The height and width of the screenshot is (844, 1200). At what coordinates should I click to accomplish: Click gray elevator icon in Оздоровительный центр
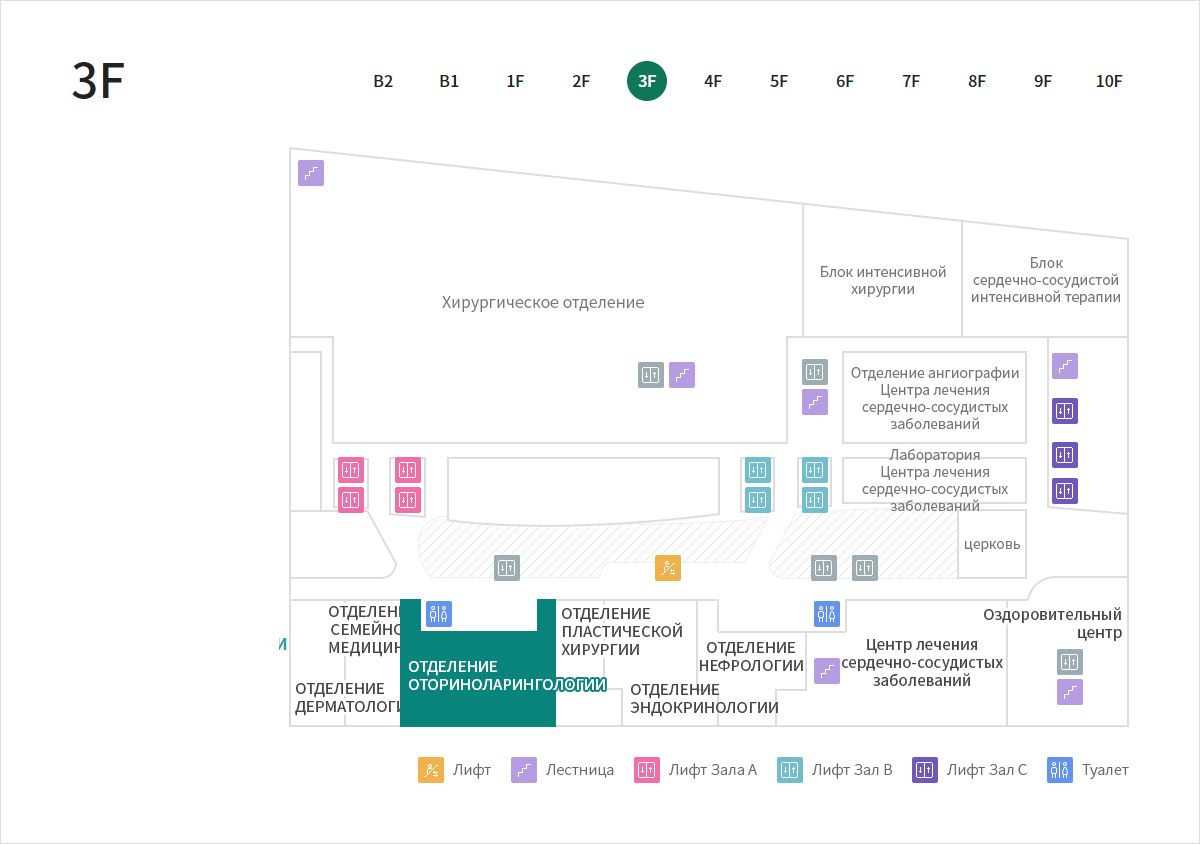[x=1070, y=662]
